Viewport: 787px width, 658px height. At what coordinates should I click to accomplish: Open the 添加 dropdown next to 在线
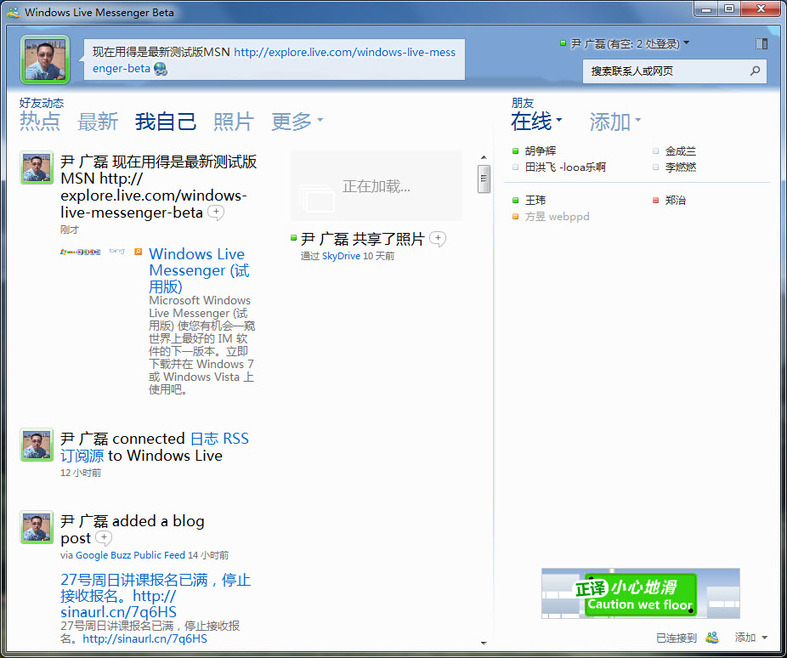click(615, 121)
